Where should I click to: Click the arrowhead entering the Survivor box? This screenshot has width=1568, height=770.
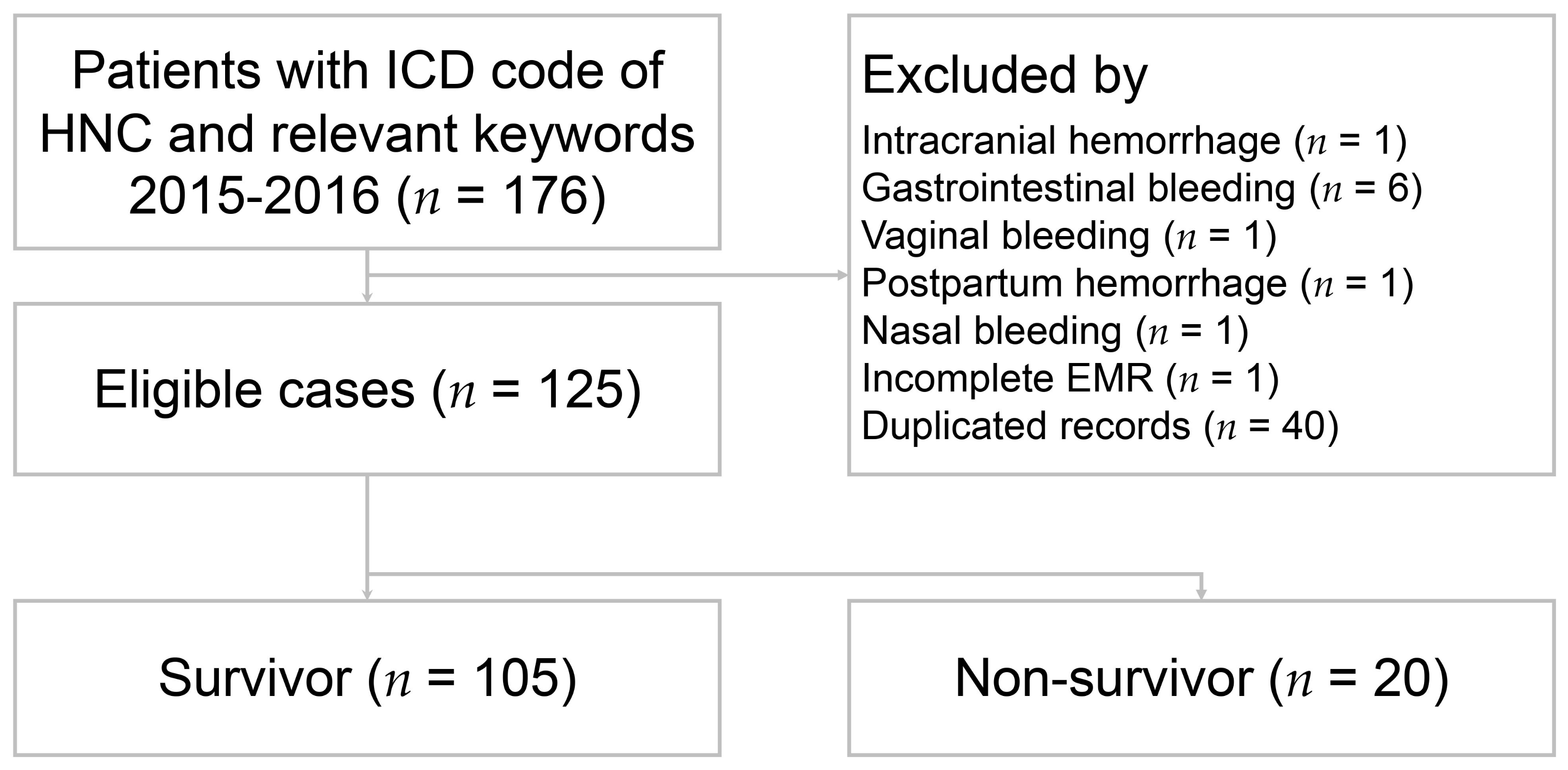tap(367, 595)
